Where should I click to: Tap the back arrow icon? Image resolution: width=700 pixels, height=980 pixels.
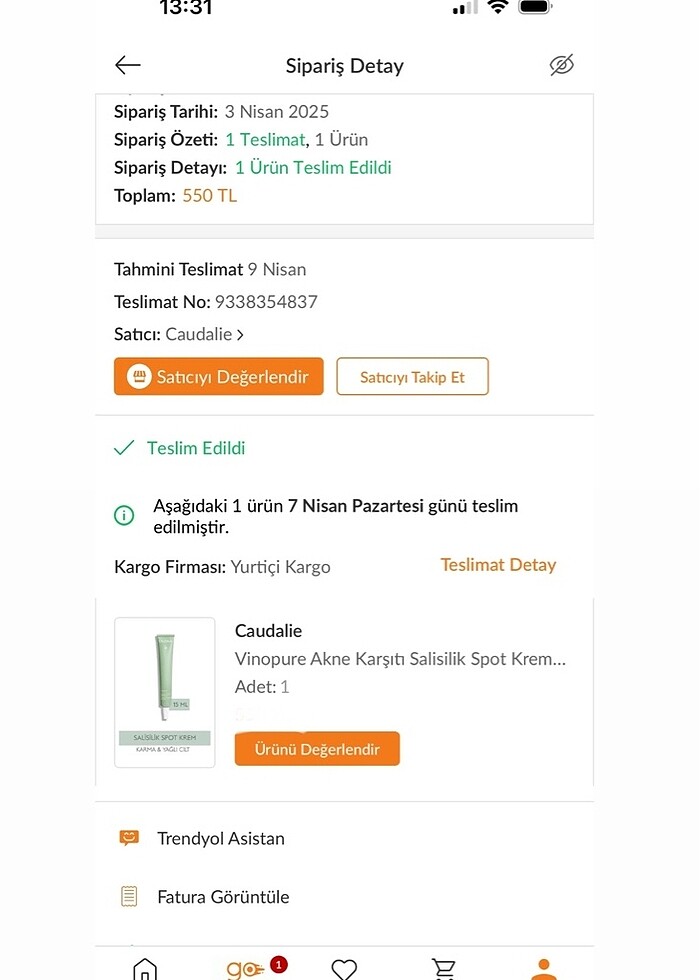click(x=128, y=66)
